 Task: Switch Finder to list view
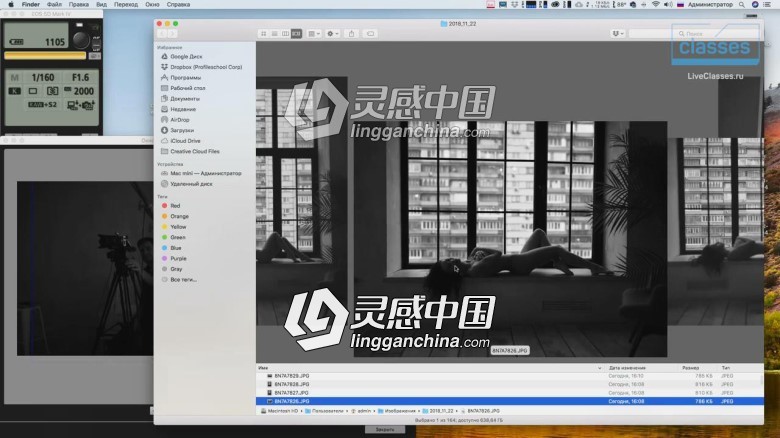274,33
